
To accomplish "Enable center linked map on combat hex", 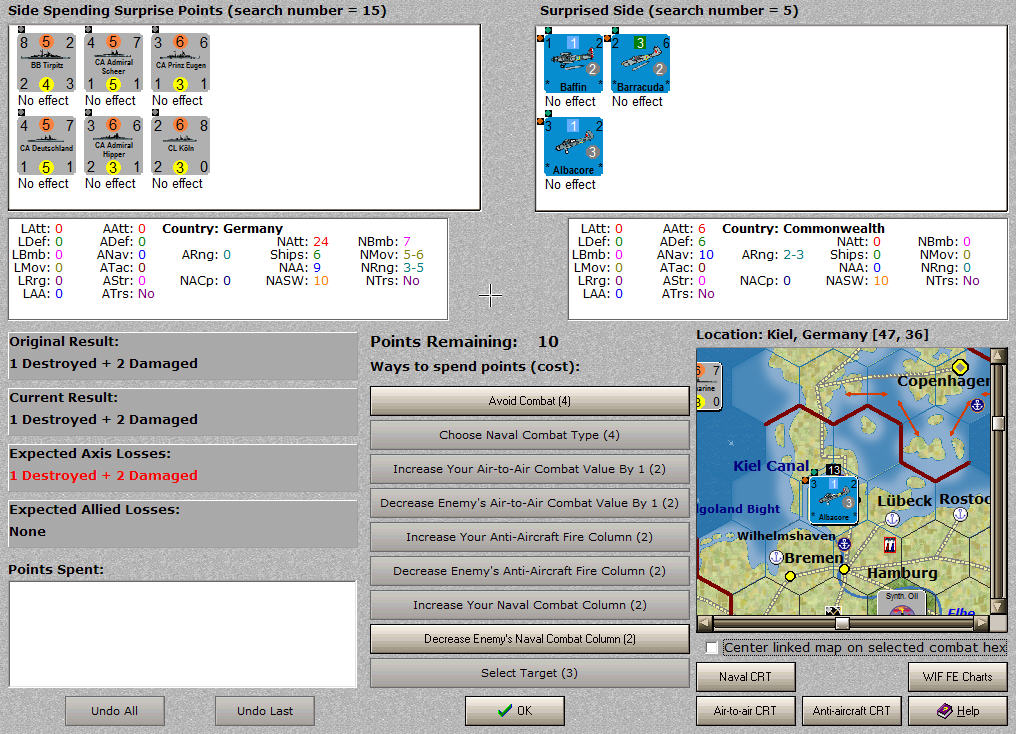I will point(711,648).
